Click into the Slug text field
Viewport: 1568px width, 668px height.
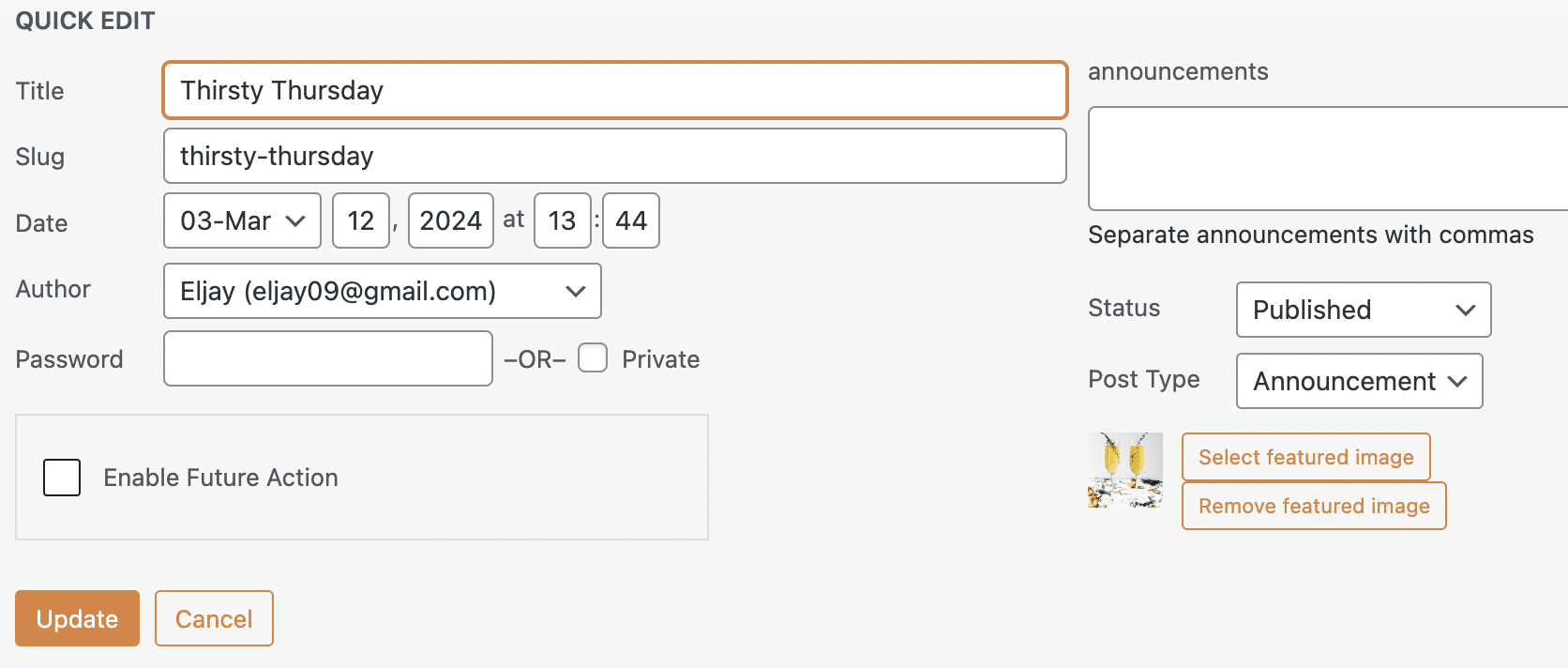click(x=615, y=156)
